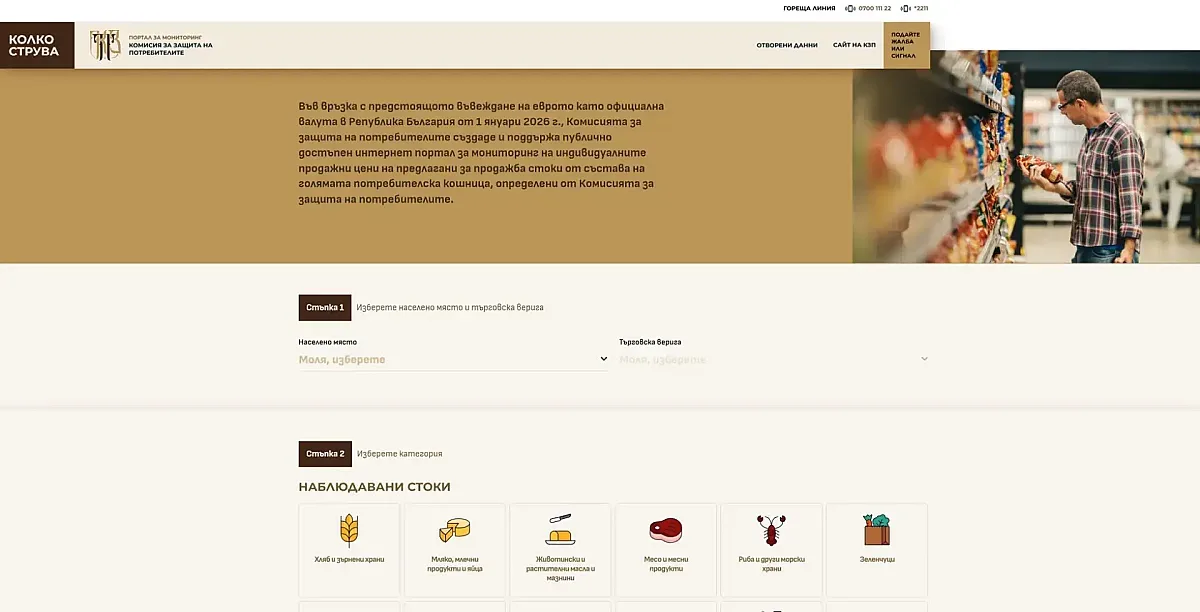Image resolution: width=1200 pixels, height=612 pixels.
Task: Select the Стъпка 1 step label
Action: 325,308
